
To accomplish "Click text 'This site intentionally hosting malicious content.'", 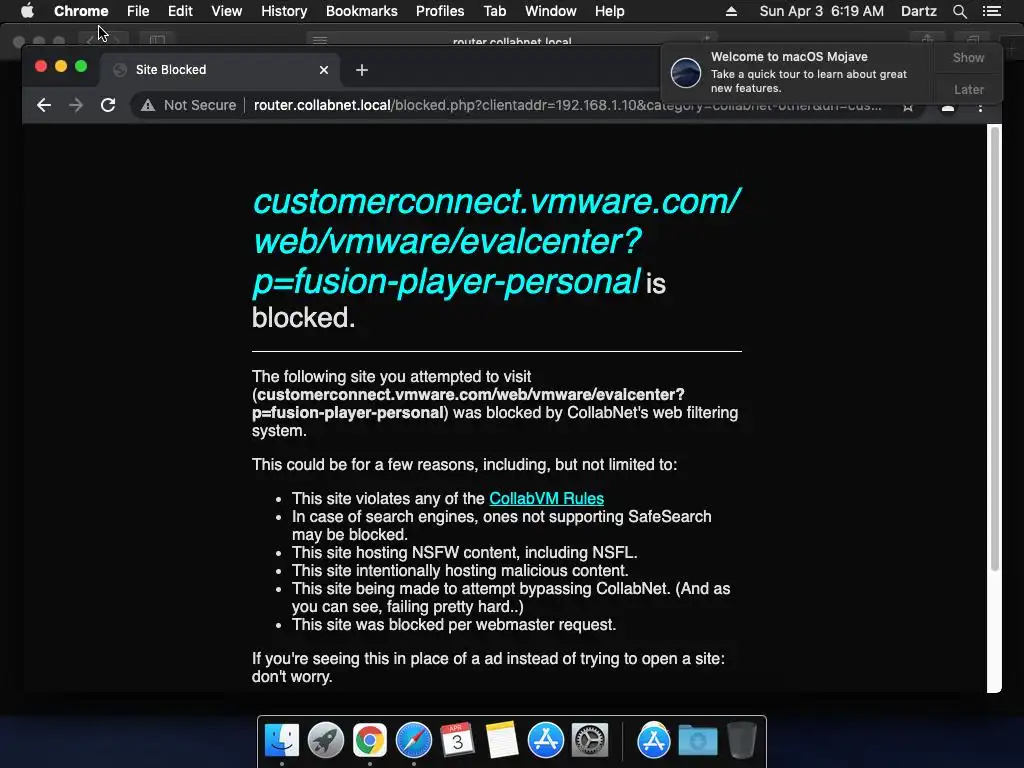I will [x=460, y=570].
